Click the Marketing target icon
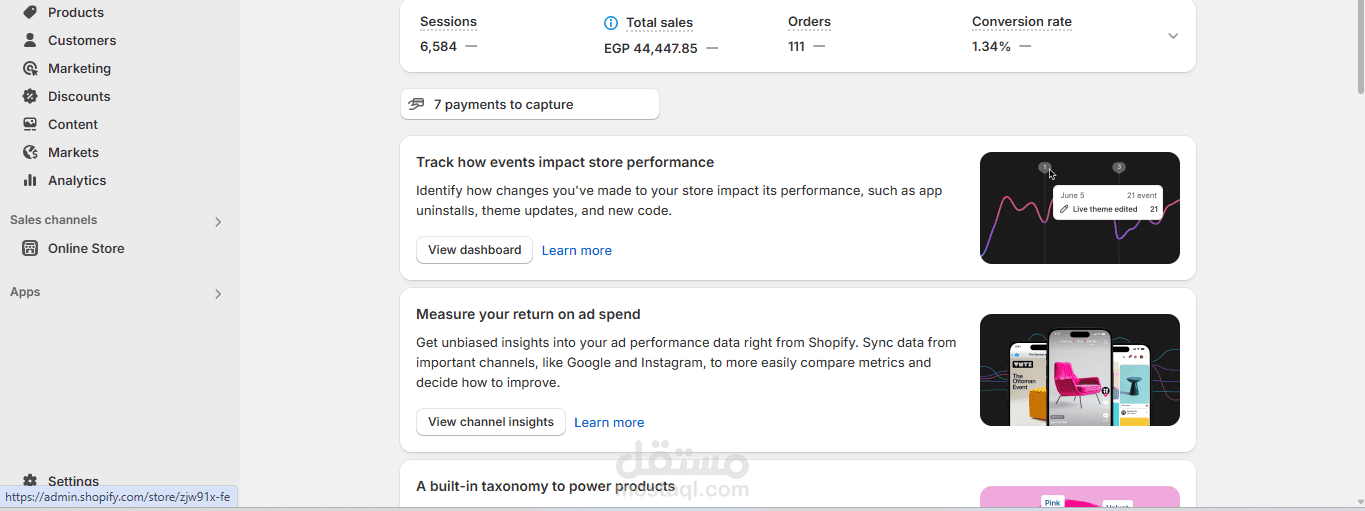 (x=30, y=68)
